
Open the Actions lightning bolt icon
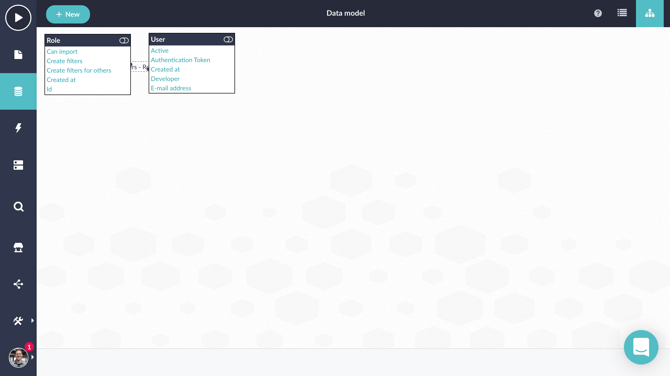[18, 128]
